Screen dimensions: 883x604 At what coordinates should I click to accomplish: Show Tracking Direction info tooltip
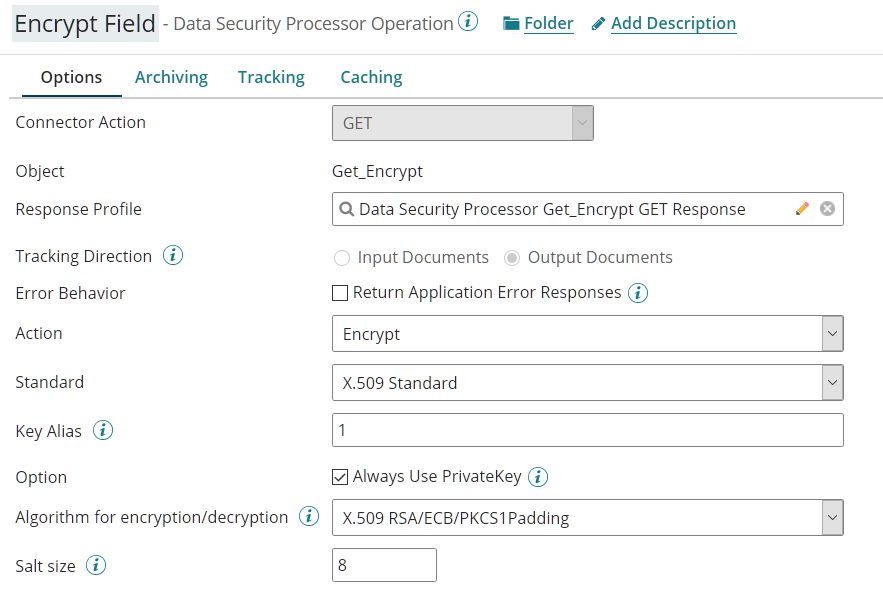(x=172, y=256)
